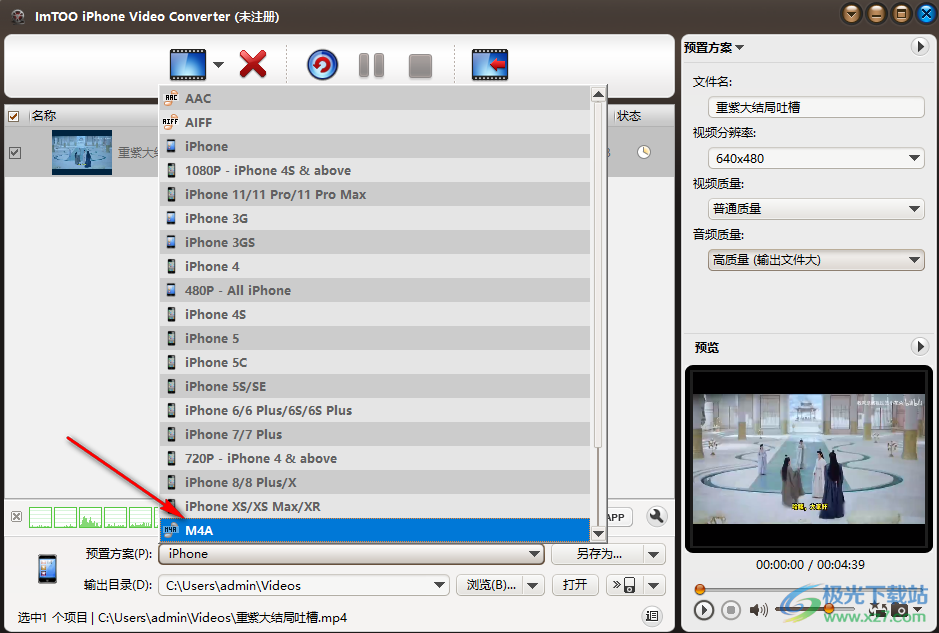This screenshot has height=633, width=939.
Task: Click the stop icon in the toolbar
Action: point(419,64)
